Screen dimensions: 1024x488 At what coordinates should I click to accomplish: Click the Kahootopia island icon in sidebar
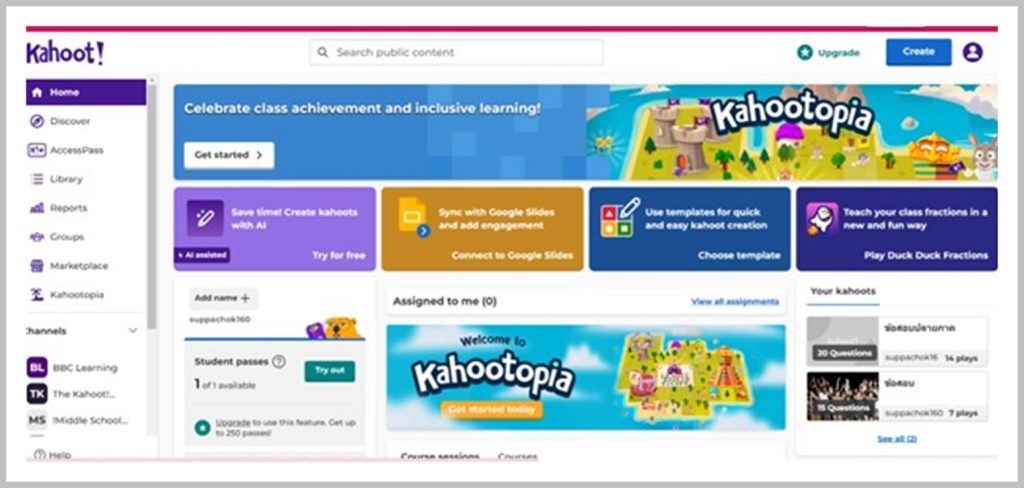(37, 295)
